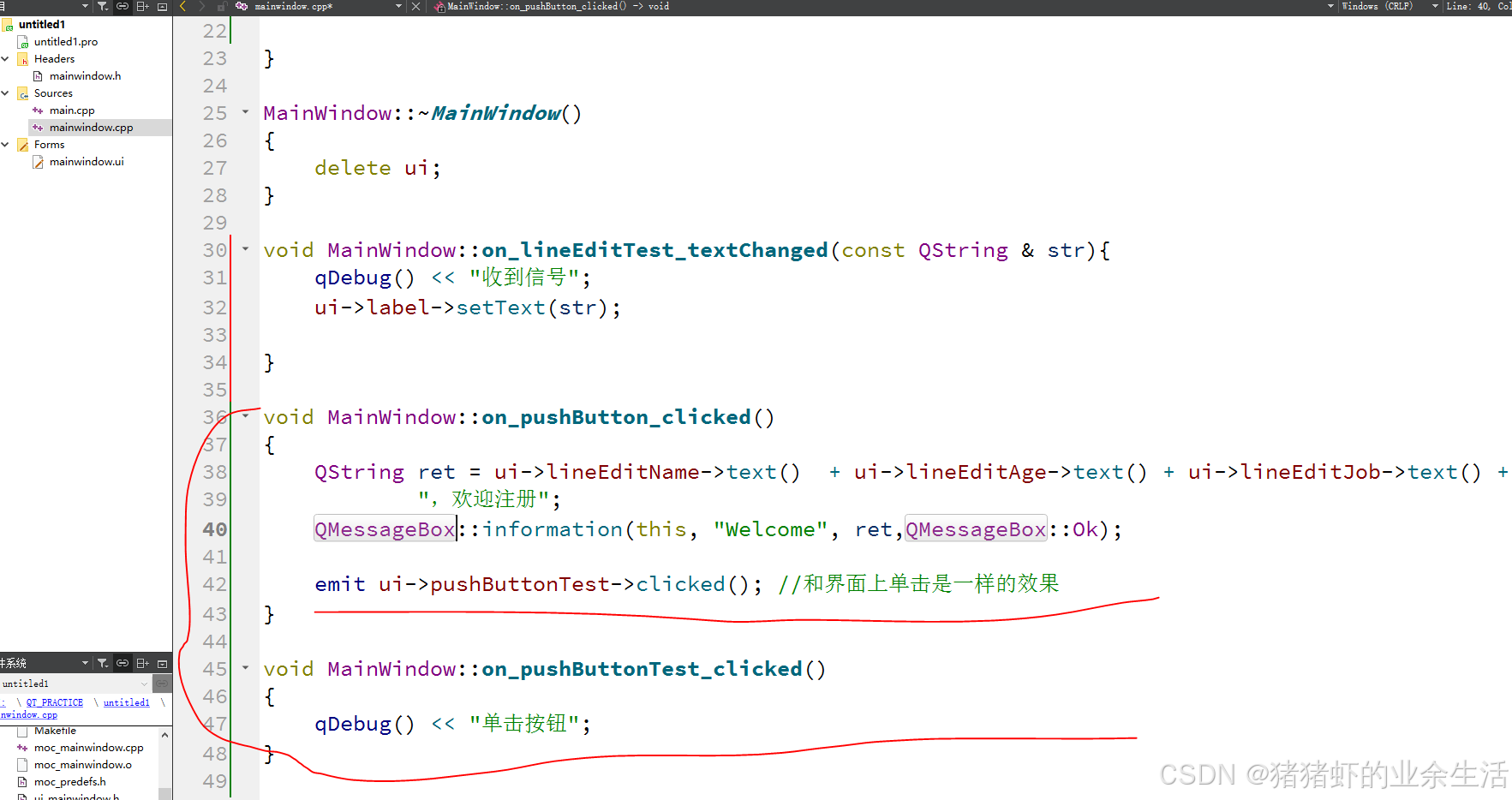Select mainwindow.cpp in the Sources tree

pos(91,128)
